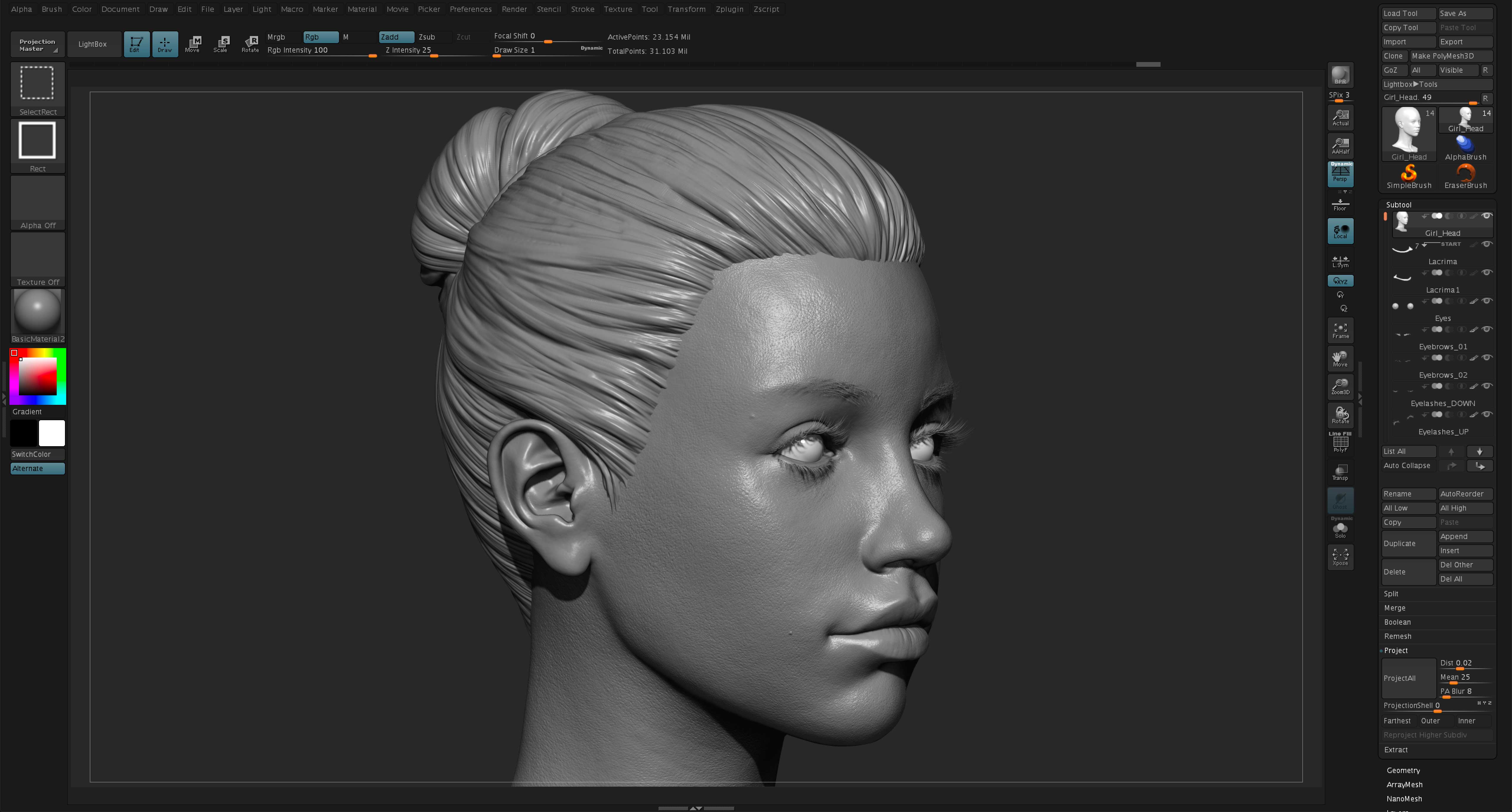
Task: Open SelectRect stroke selector
Action: (38, 89)
